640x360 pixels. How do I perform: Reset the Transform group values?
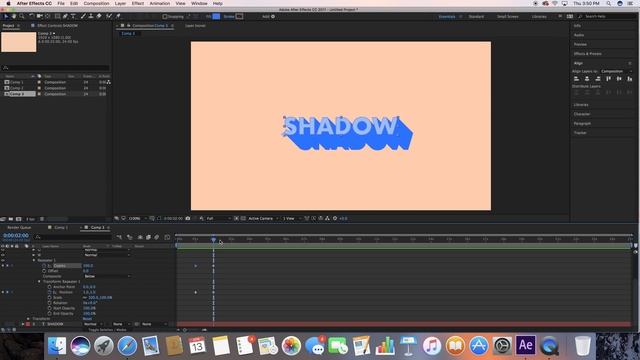tap(87, 319)
